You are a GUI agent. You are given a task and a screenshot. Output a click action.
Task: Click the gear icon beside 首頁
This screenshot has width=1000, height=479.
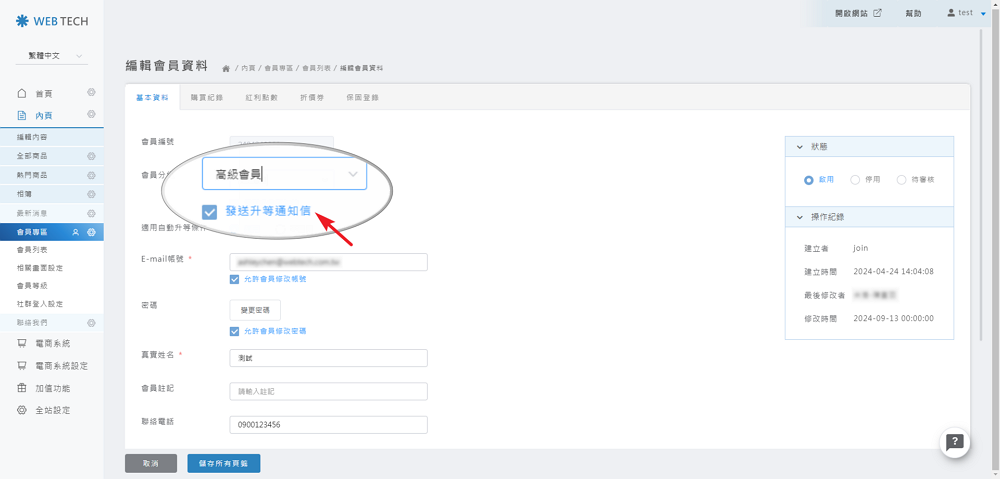point(91,93)
